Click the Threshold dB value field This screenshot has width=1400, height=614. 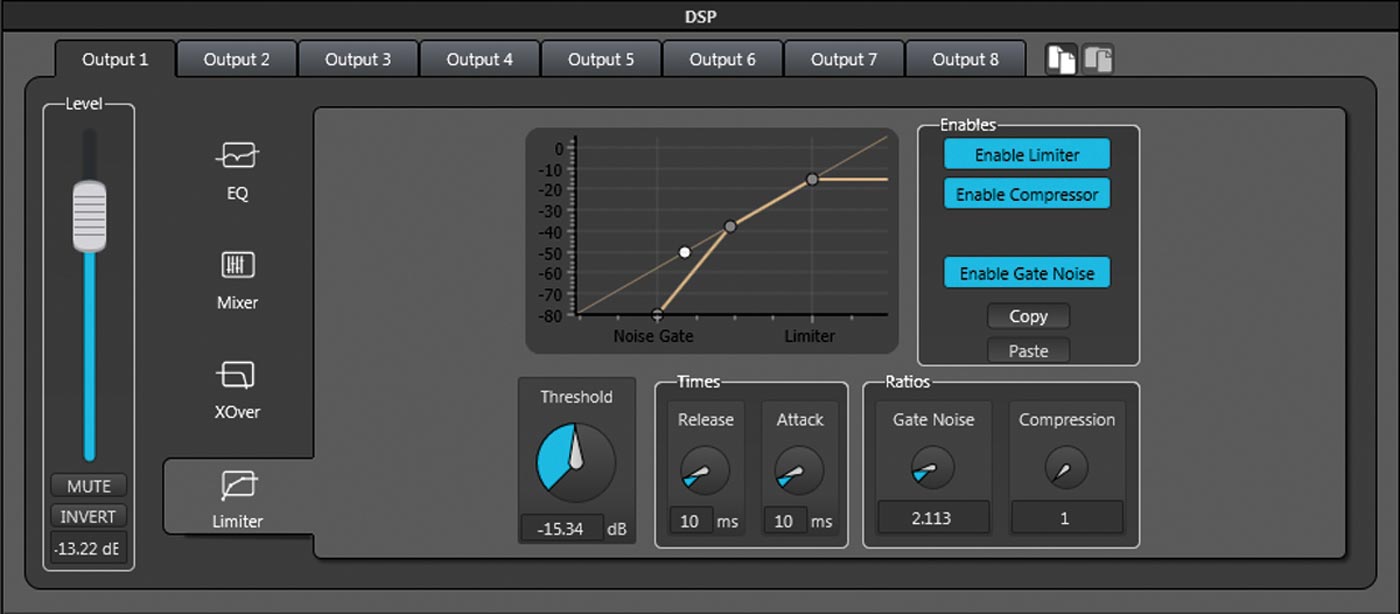coord(562,529)
